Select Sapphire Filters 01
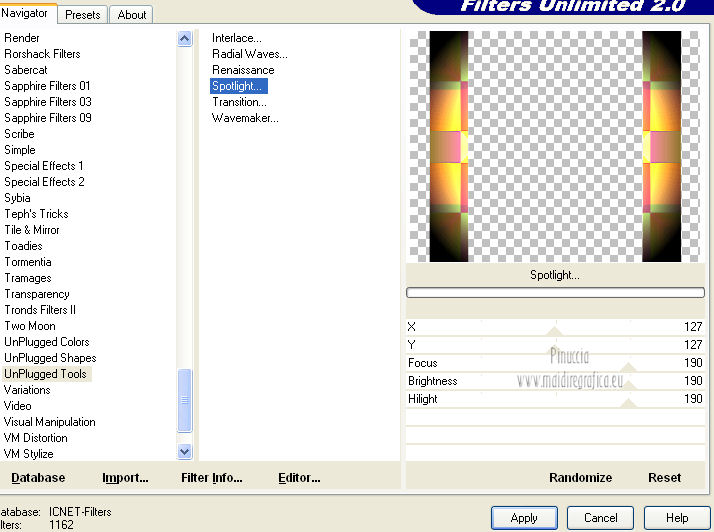 pyautogui.click(x=47, y=86)
